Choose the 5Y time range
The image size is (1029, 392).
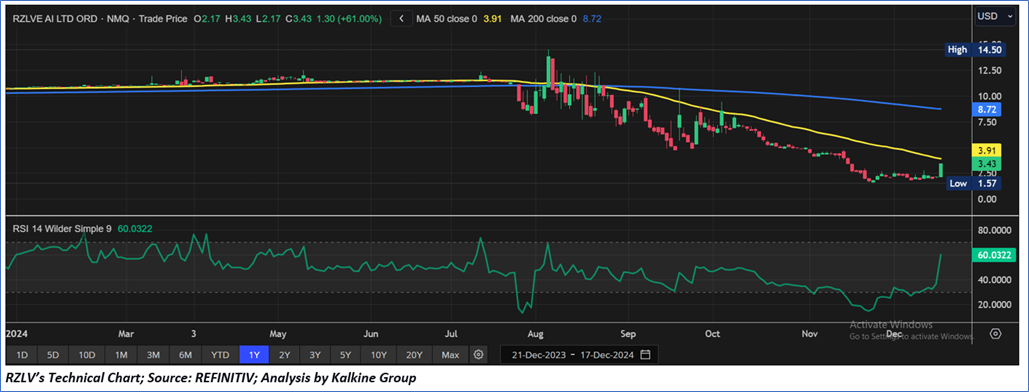346,355
